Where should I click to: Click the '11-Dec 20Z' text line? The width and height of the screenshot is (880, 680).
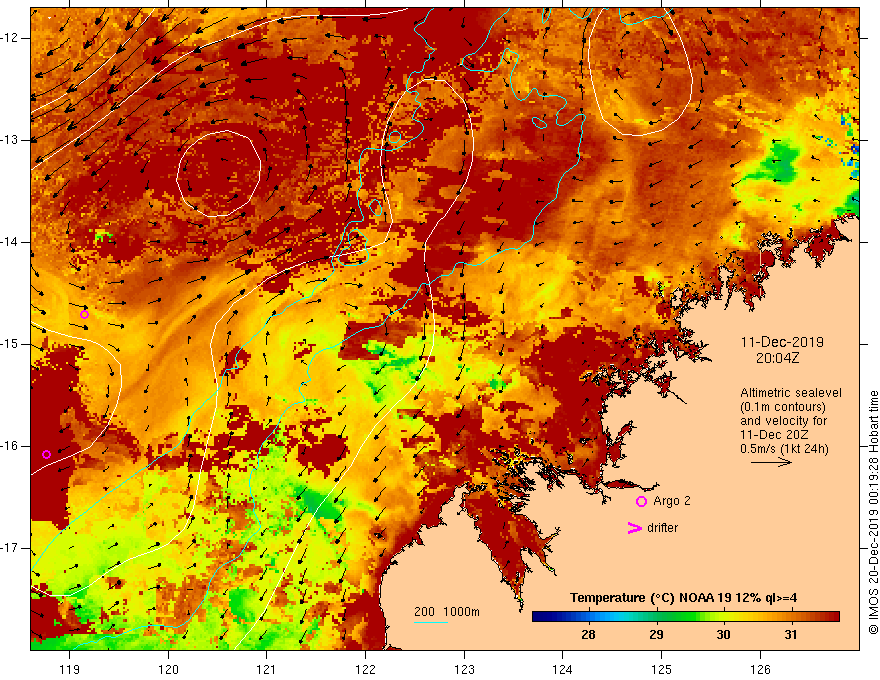click(x=772, y=435)
